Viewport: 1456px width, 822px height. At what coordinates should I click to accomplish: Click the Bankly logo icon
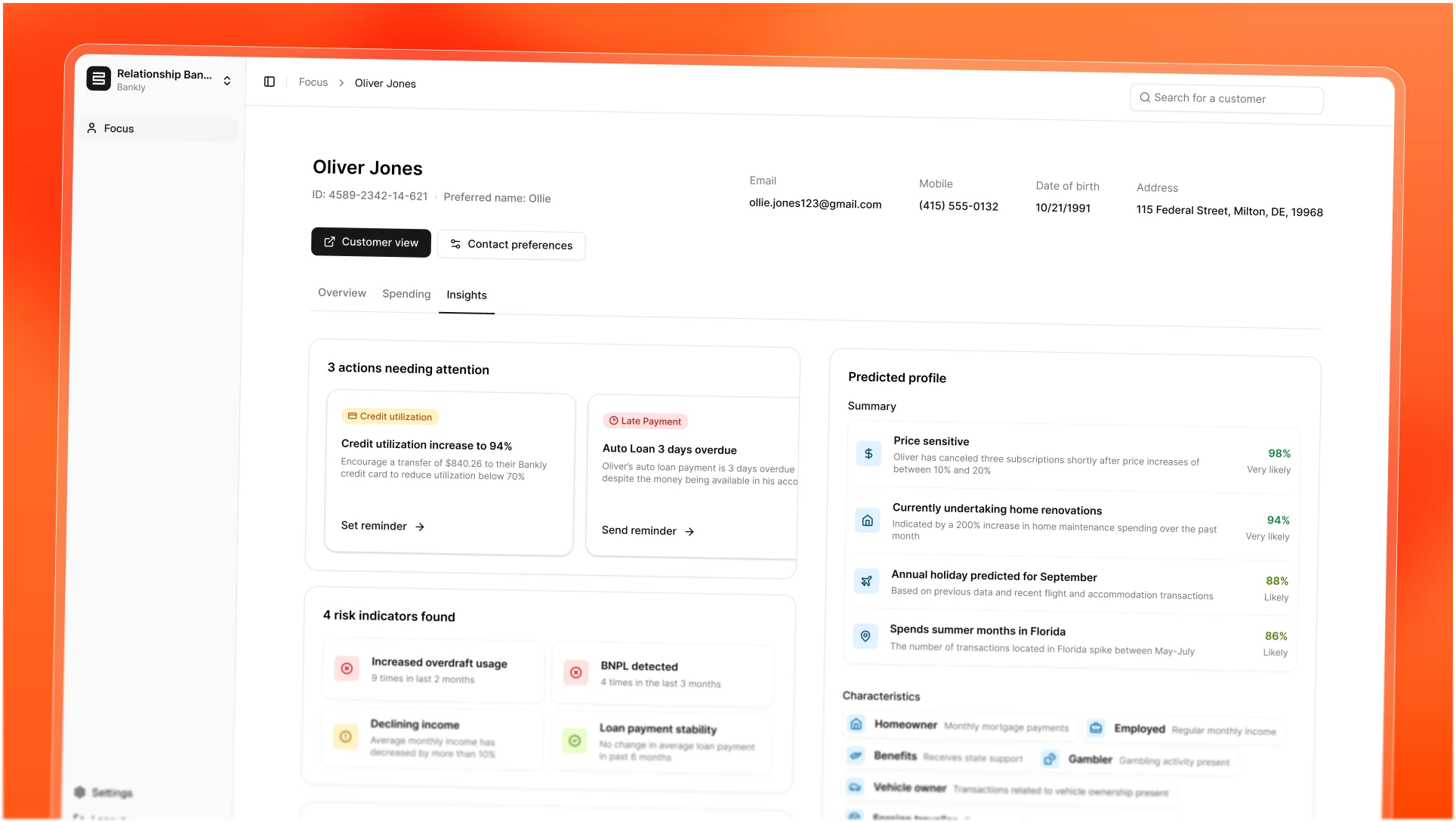tap(99, 79)
